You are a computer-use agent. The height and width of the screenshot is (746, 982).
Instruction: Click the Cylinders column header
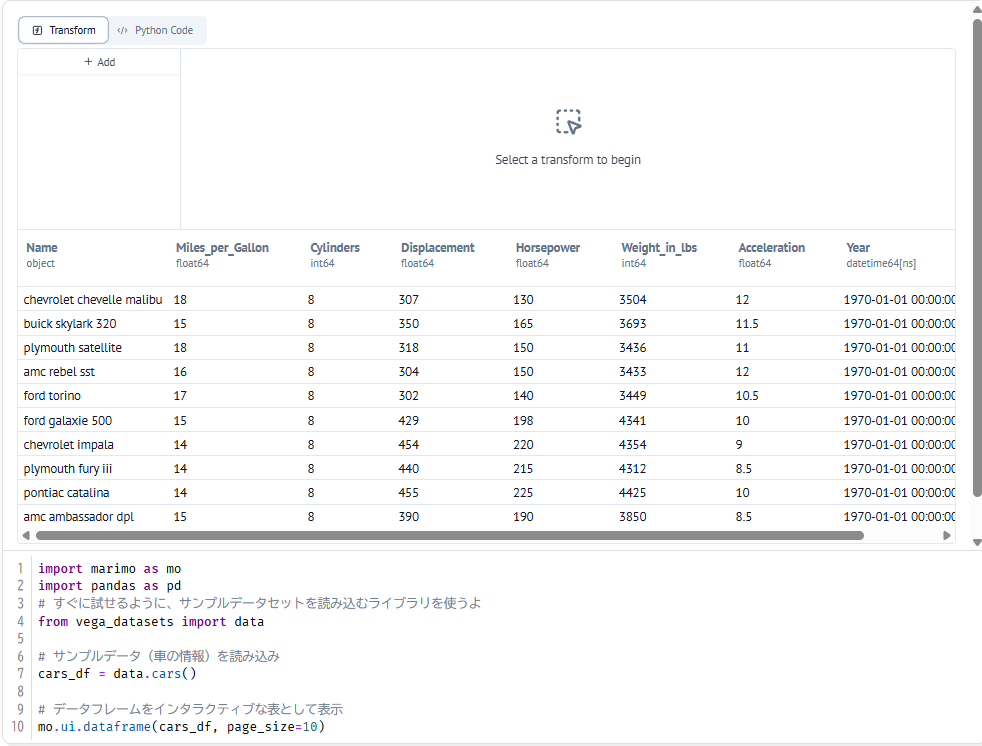(335, 247)
